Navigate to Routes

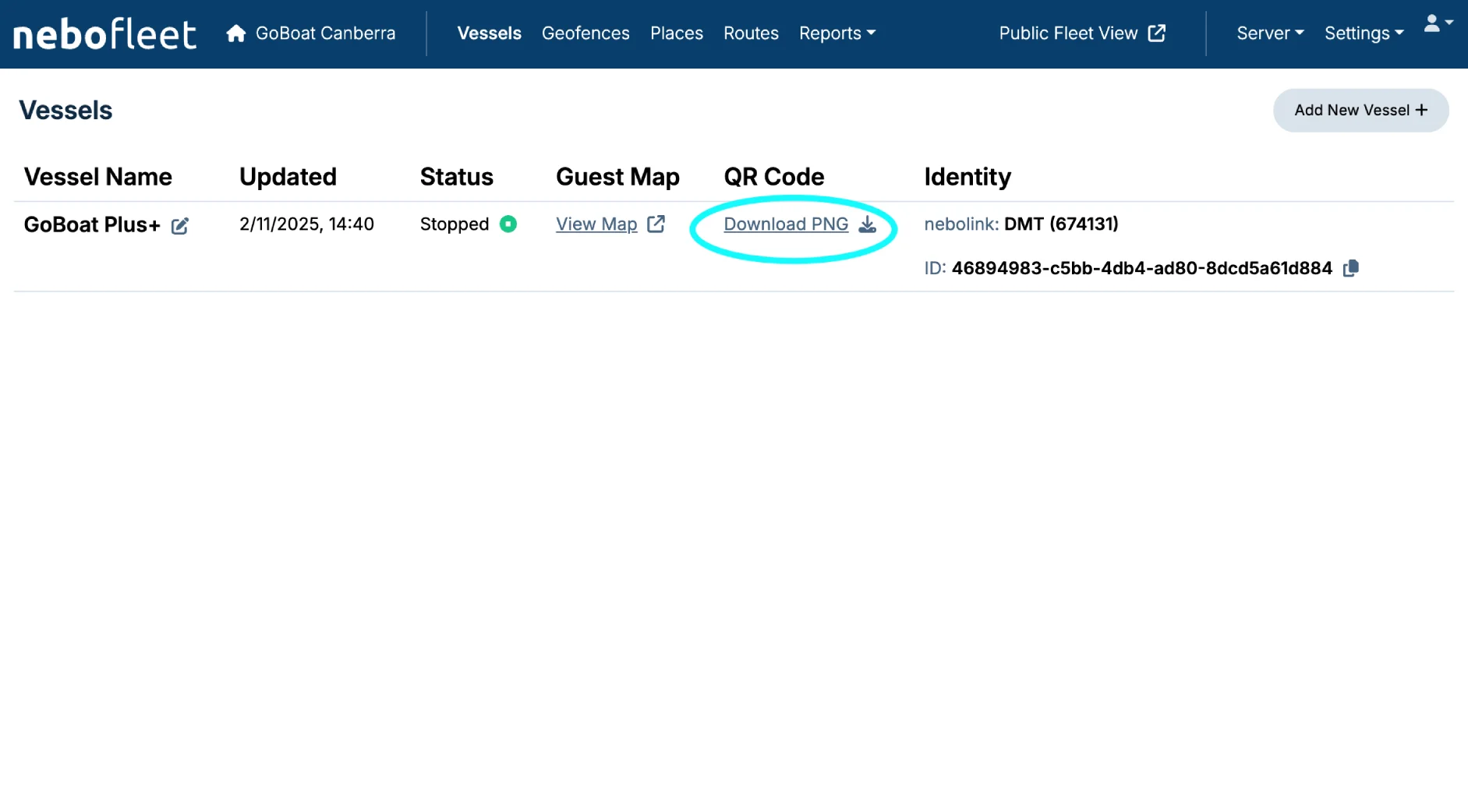pos(750,34)
